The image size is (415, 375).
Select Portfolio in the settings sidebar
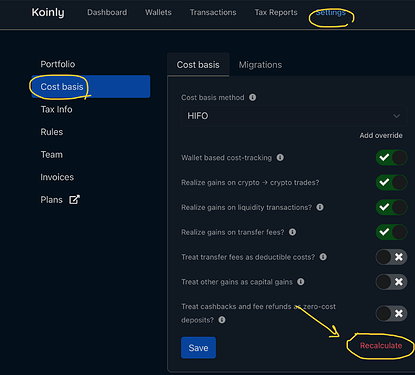pyautogui.click(x=58, y=64)
